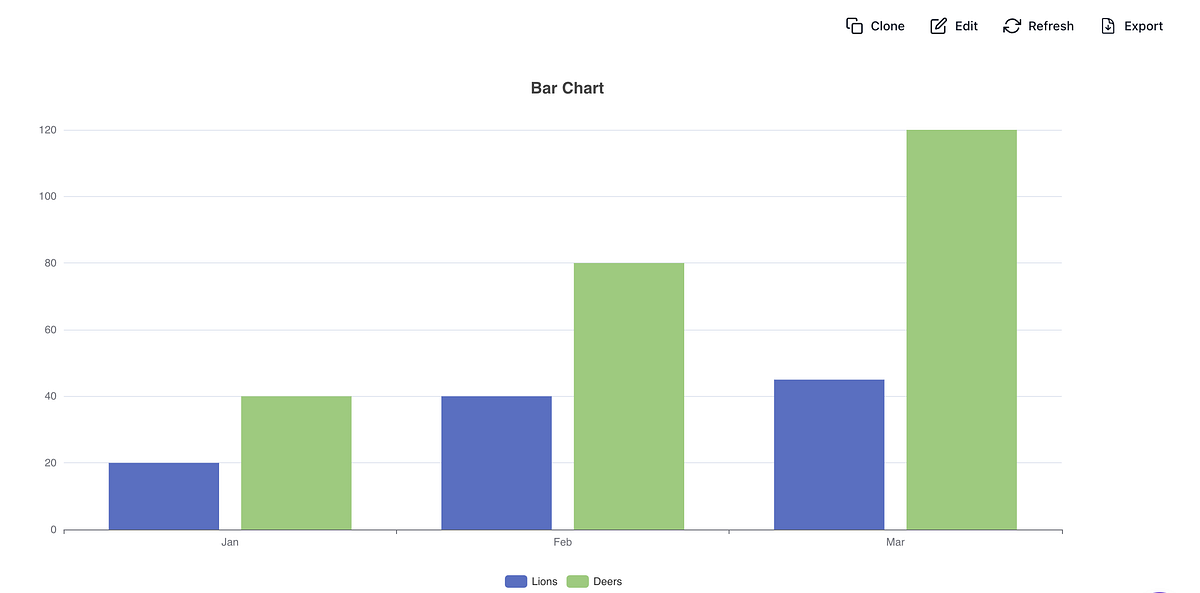Open the Edit panel for the chart

point(953,25)
